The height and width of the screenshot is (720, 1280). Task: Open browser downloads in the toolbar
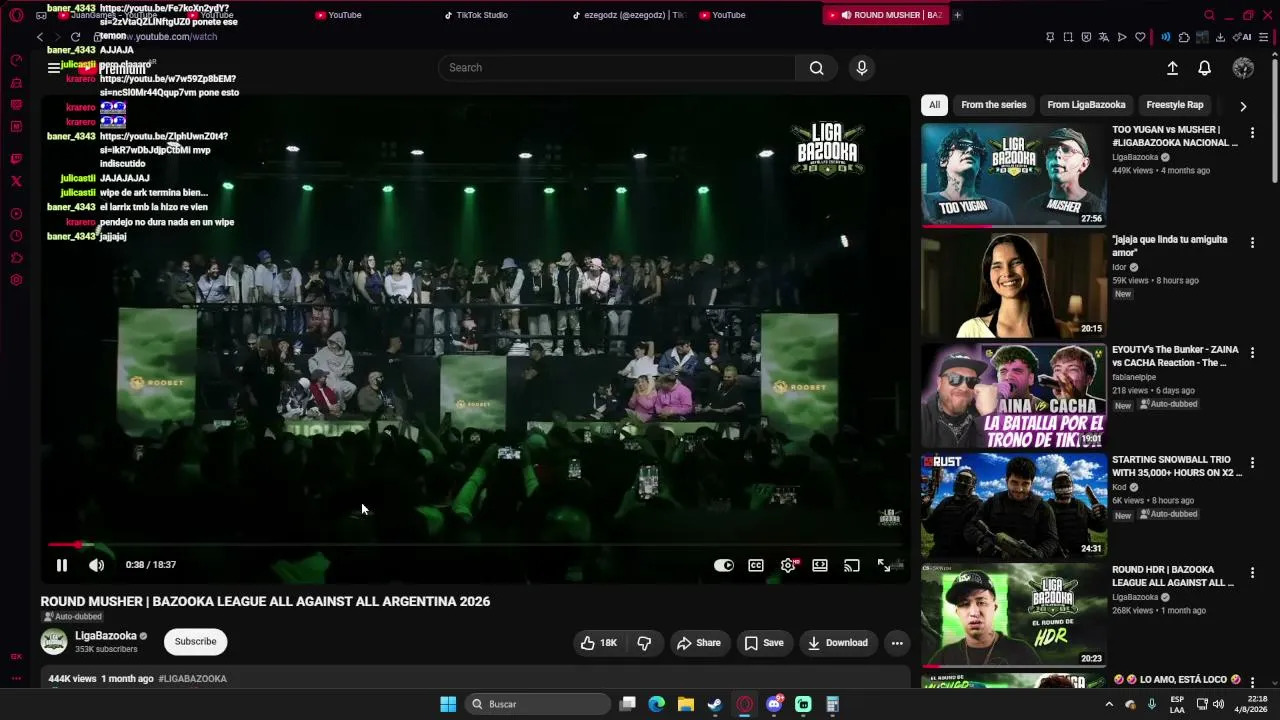coord(1220,37)
